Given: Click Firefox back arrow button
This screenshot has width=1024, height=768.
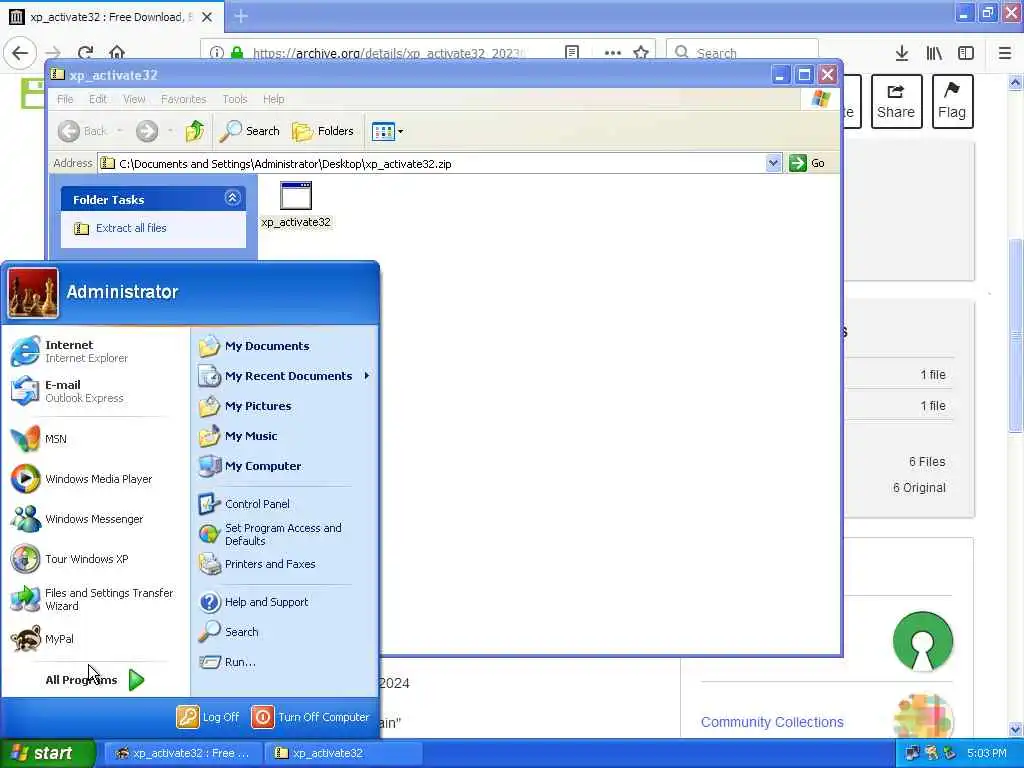Looking at the screenshot, I should tap(20, 53).
